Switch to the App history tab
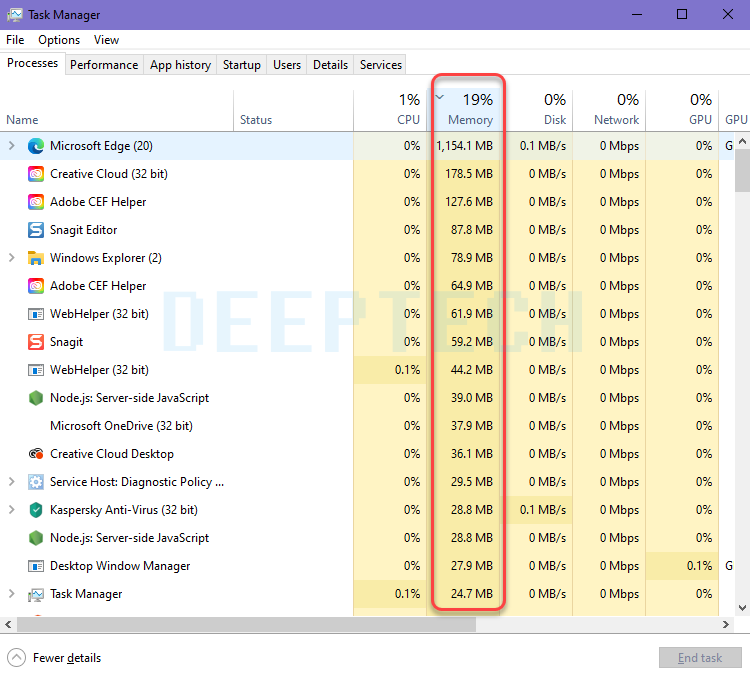This screenshot has height=677, width=750. coord(180,65)
